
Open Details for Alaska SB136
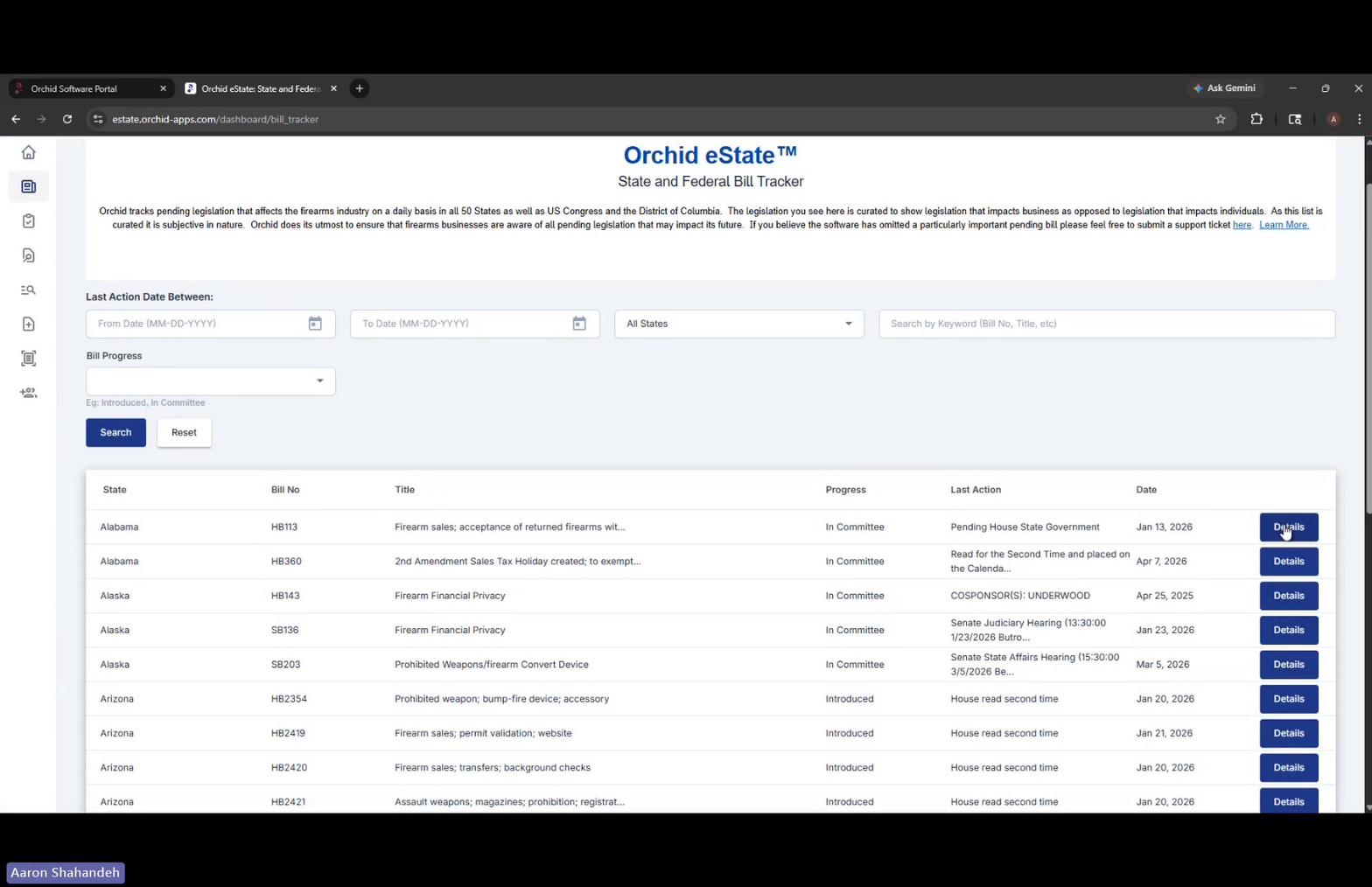tap(1289, 630)
